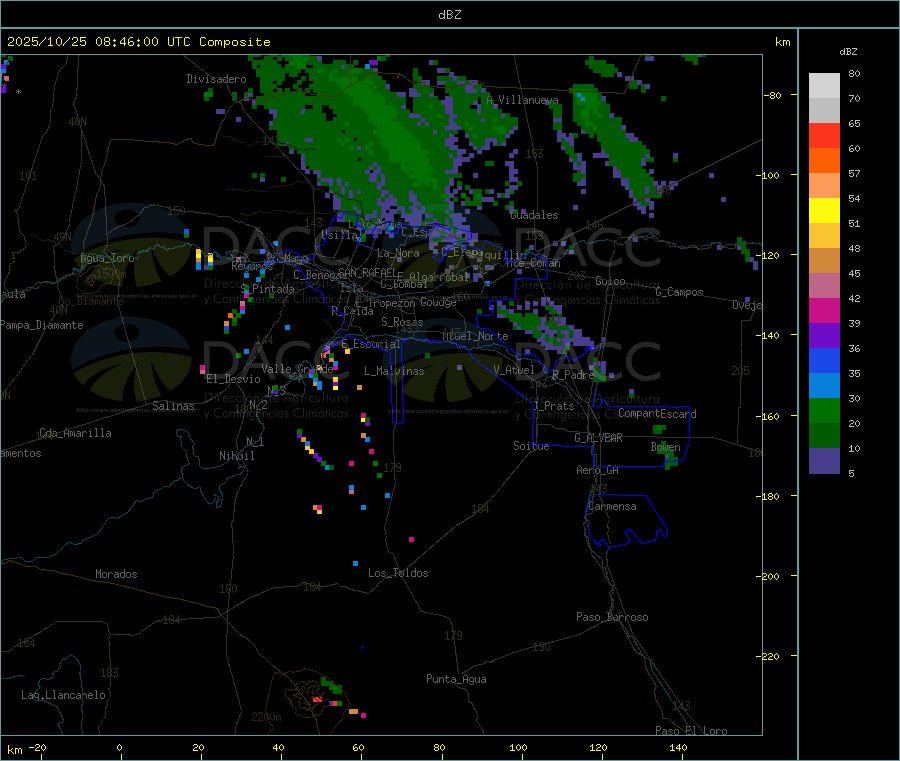Click the purple 5 dBZ legend swatch

(x=824, y=461)
